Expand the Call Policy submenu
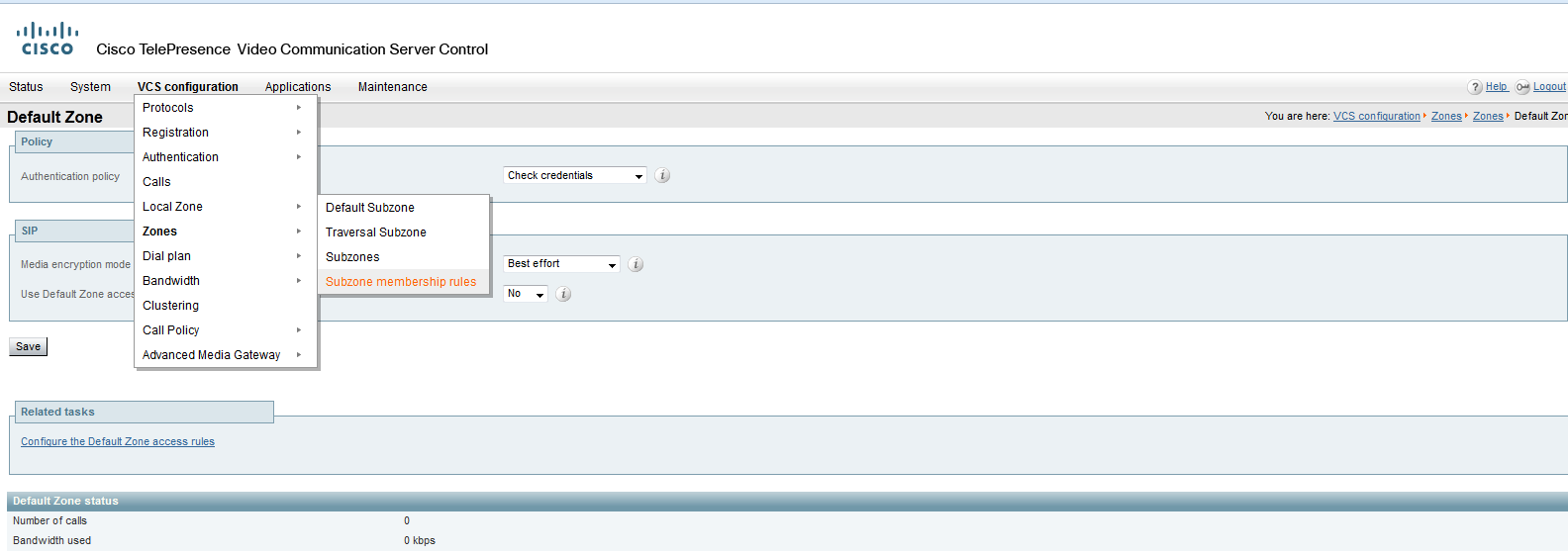Screen dimensions: 1568x557 click(226, 330)
